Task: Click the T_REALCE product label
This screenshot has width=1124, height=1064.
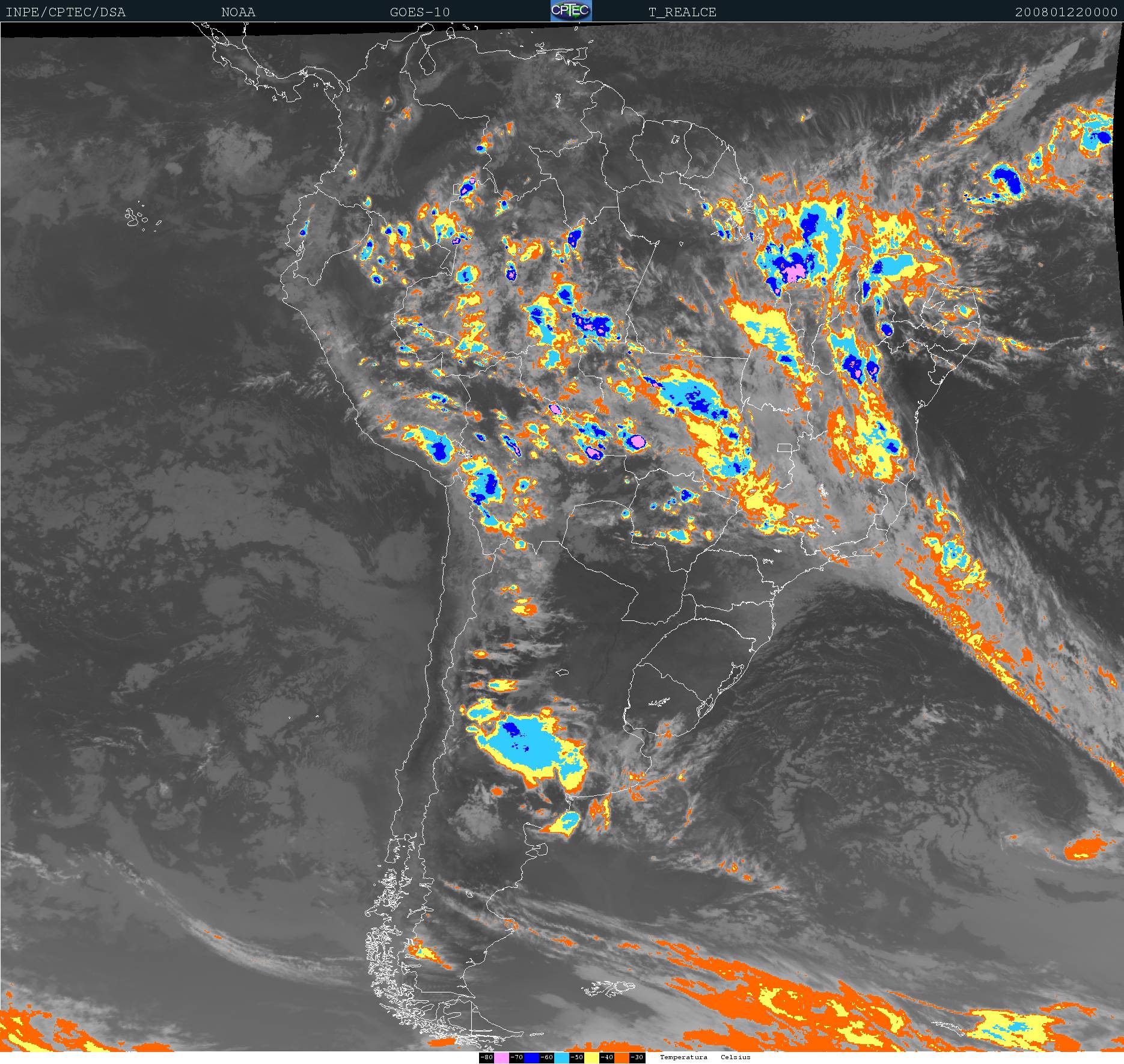Action: pyautogui.click(x=682, y=12)
